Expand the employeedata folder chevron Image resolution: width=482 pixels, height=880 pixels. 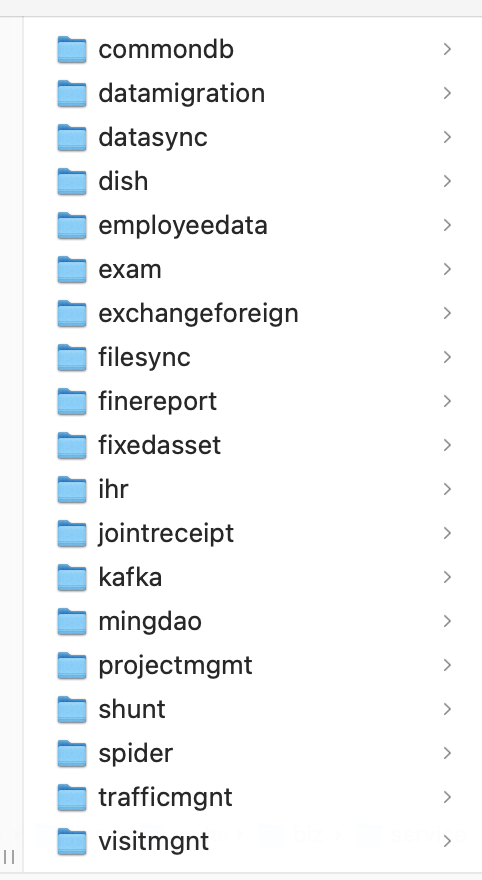(x=447, y=226)
